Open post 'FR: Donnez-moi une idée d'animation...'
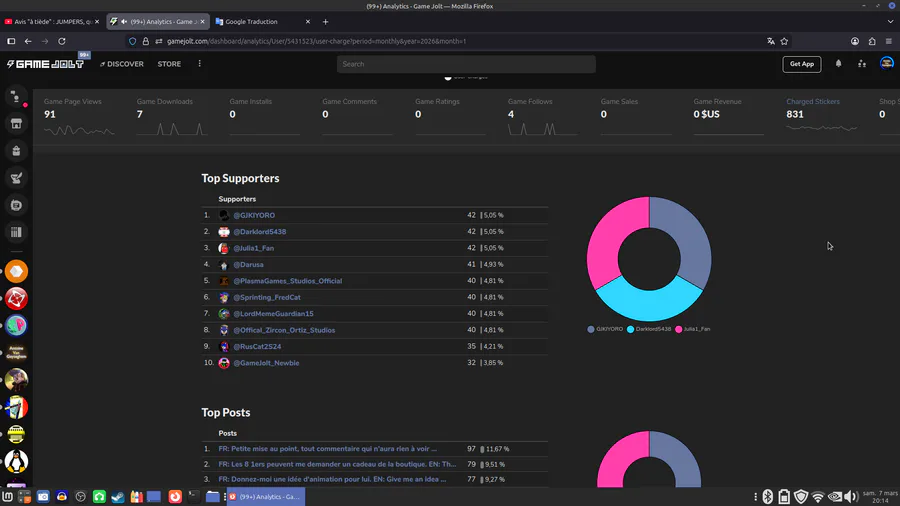The height and width of the screenshot is (506, 900). 332,479
